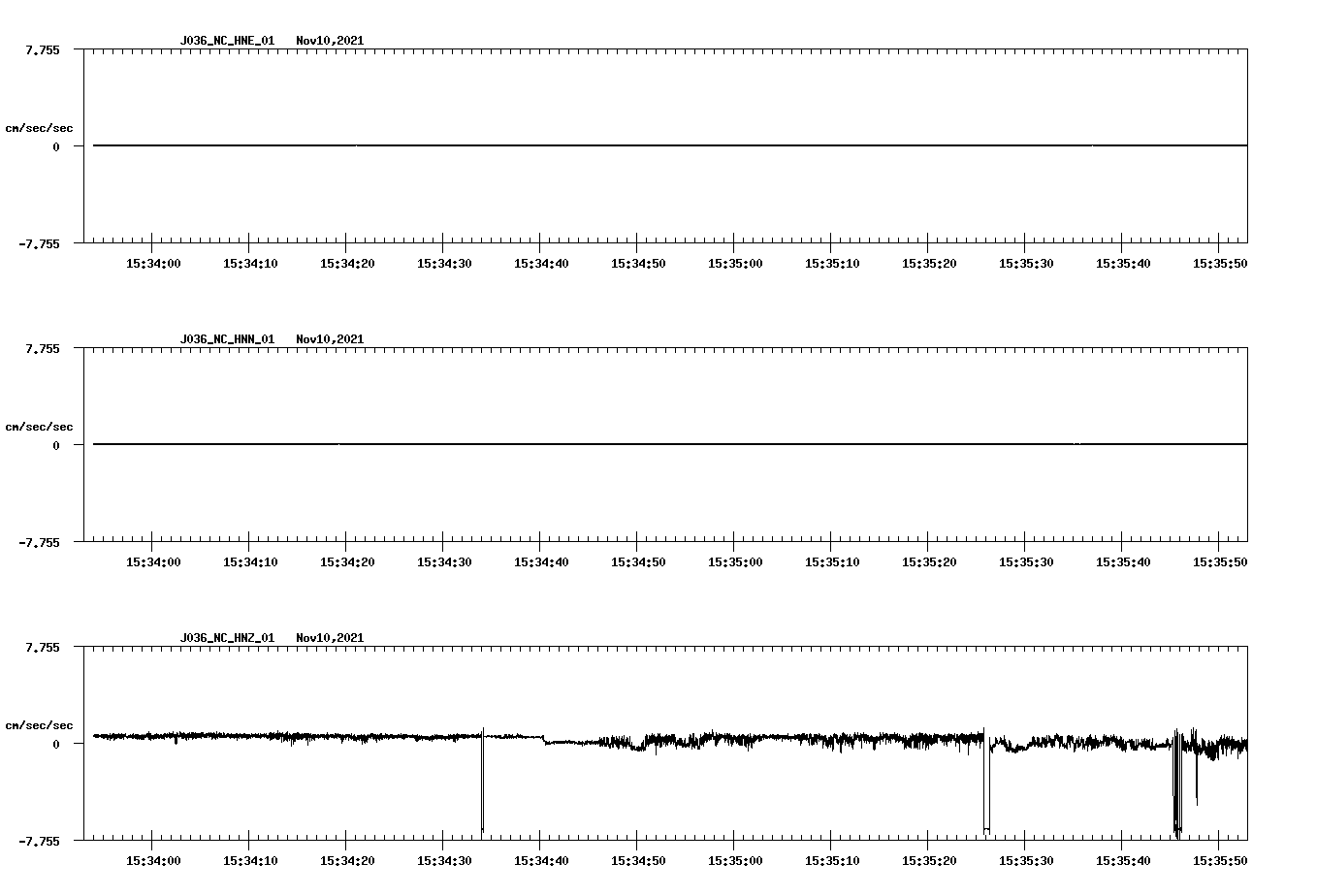Click the cm/sec/sec unit label of the HNE plot
This screenshot has width=1317, height=896.
(x=39, y=128)
